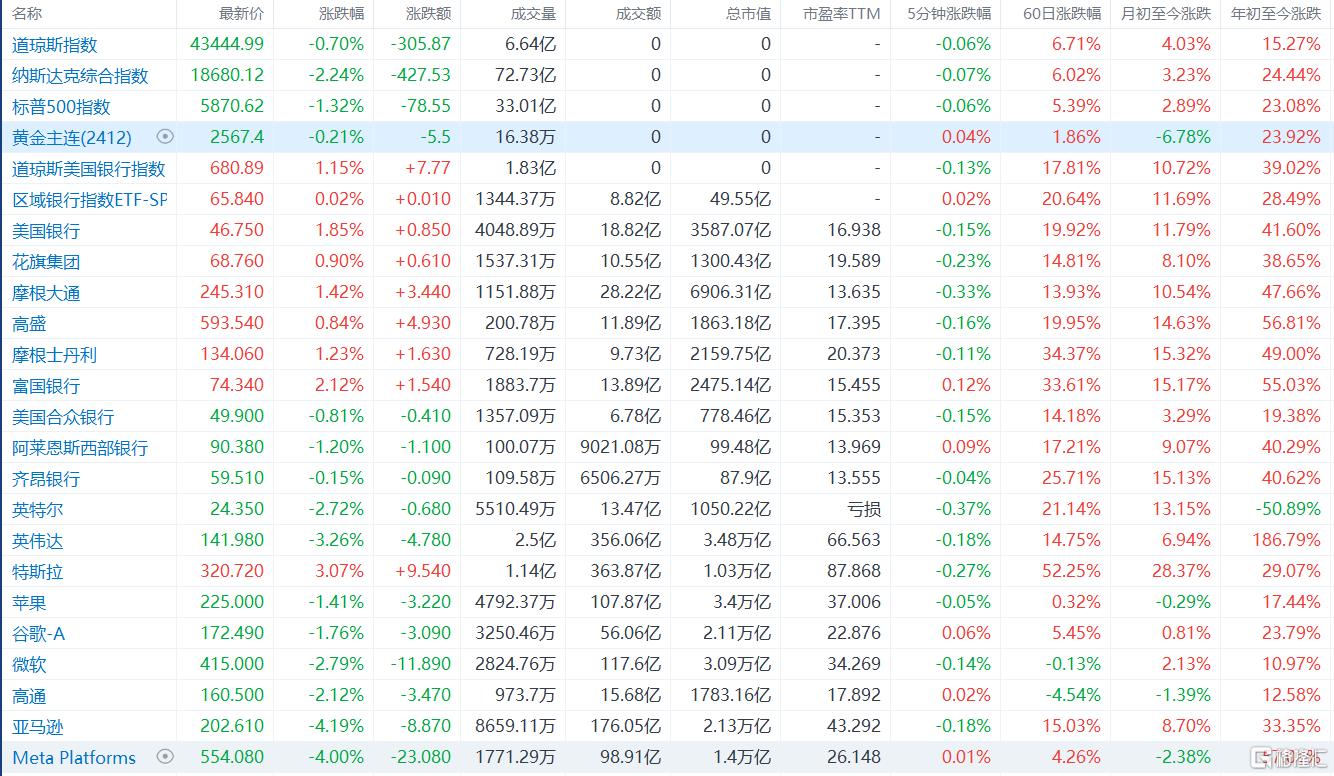Open the 亚马逊 stock

click(x=38, y=726)
